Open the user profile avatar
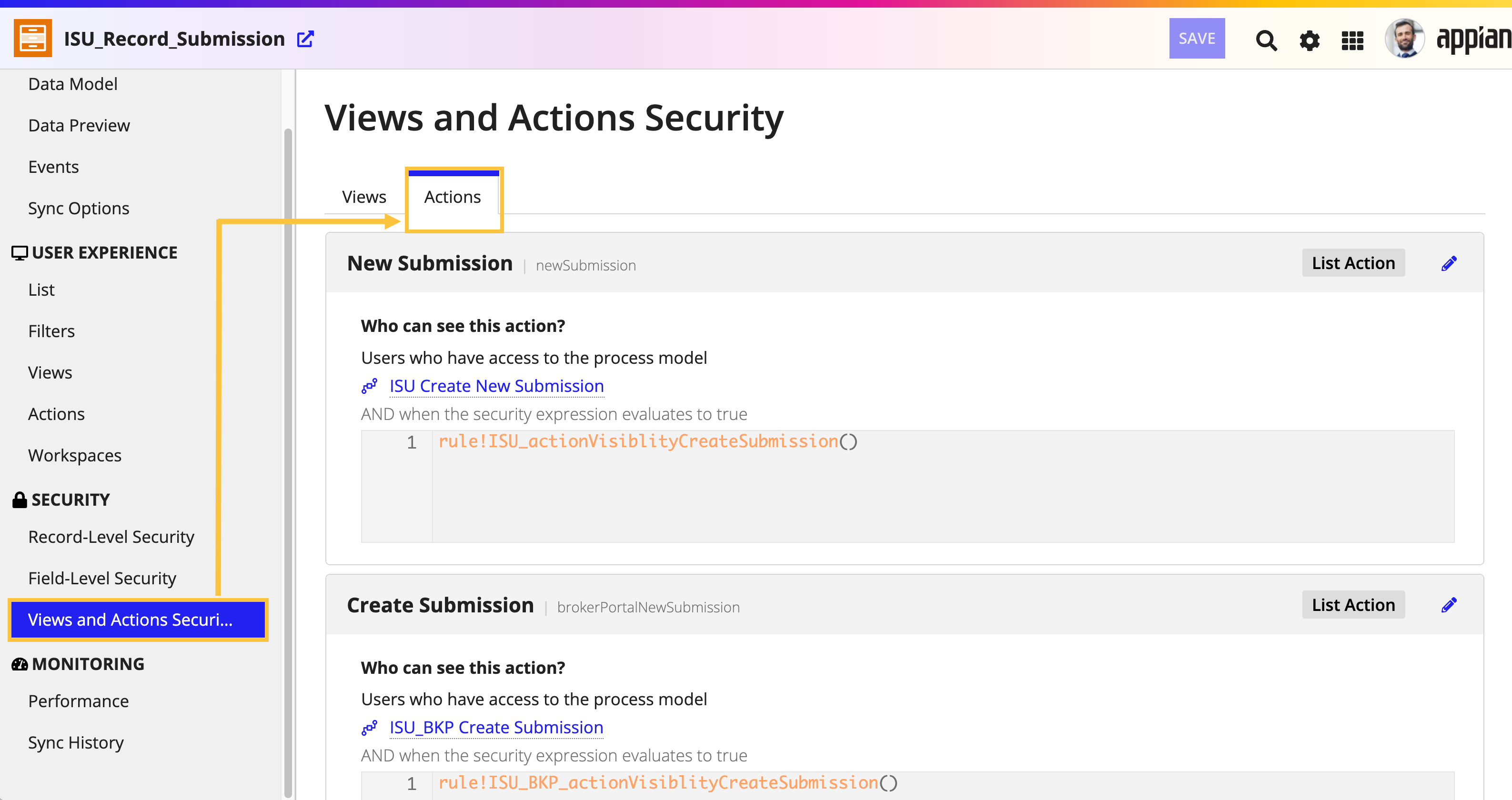1512x800 pixels. 1405,39
